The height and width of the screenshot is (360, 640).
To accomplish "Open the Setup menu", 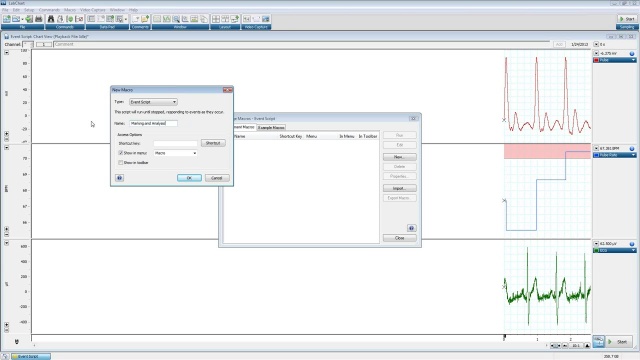I will pos(29,10).
